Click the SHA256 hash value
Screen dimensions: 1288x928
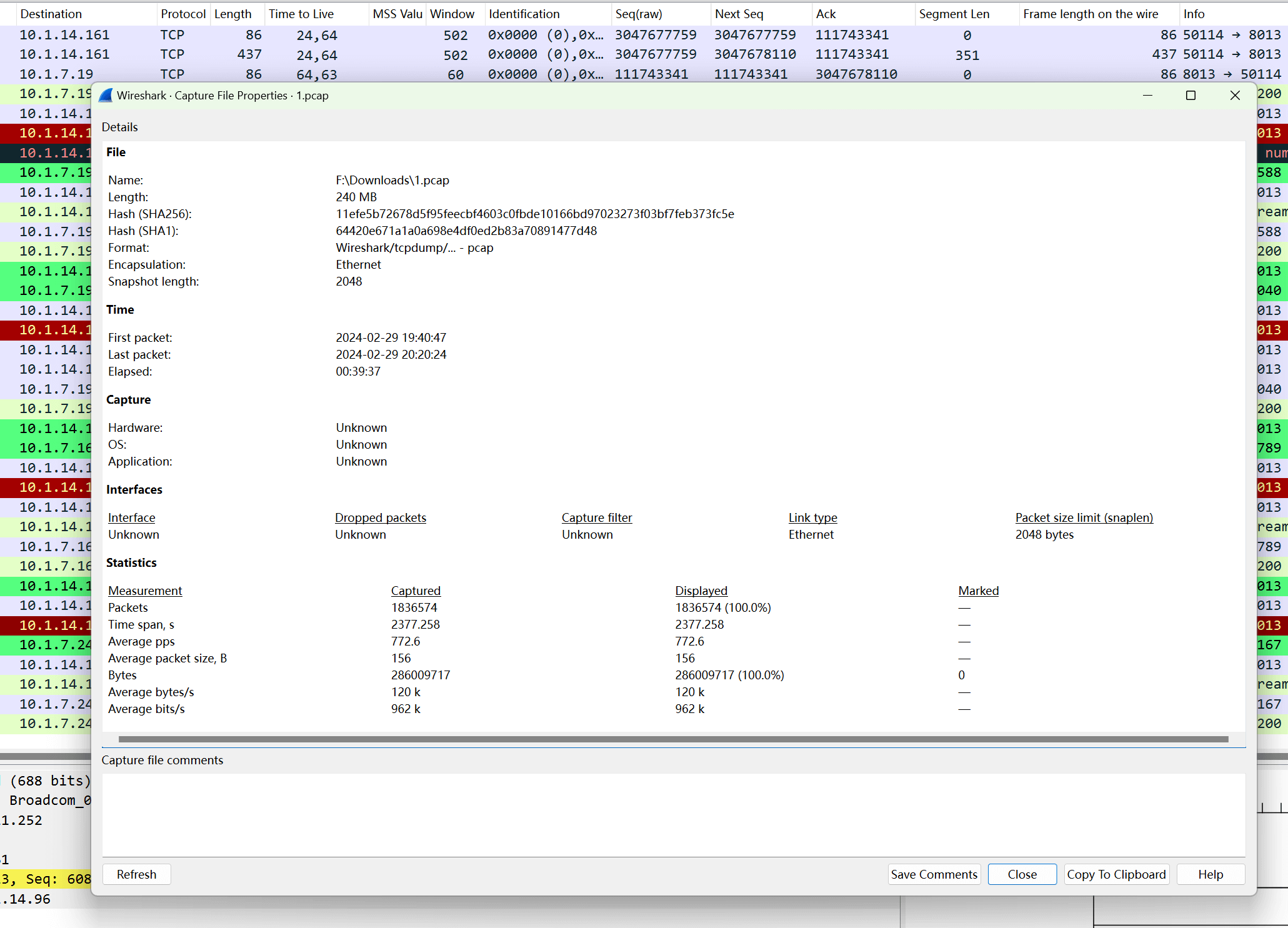535,214
